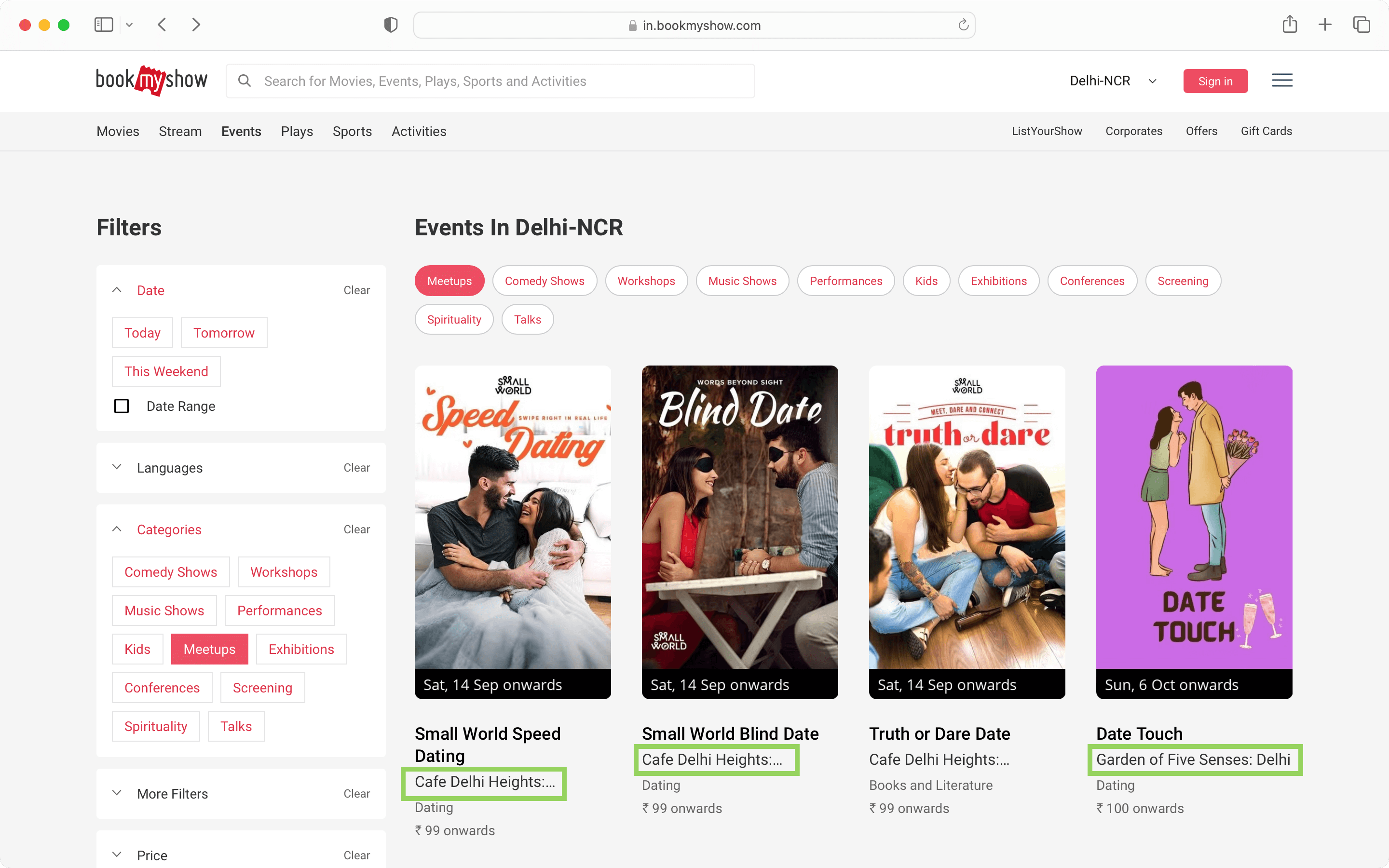The width and height of the screenshot is (1389, 868).
Task: Click the movies and events search field
Action: click(x=490, y=81)
